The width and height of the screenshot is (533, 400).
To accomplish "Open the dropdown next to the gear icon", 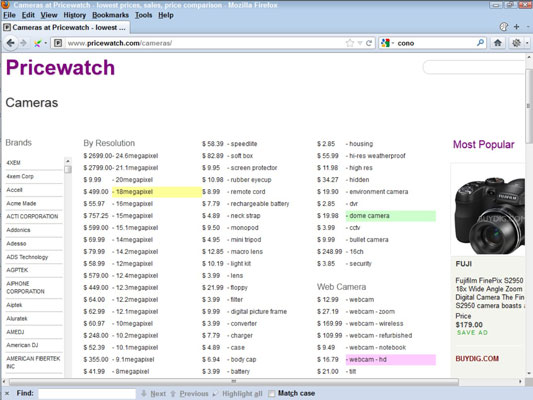I will tap(527, 43).
